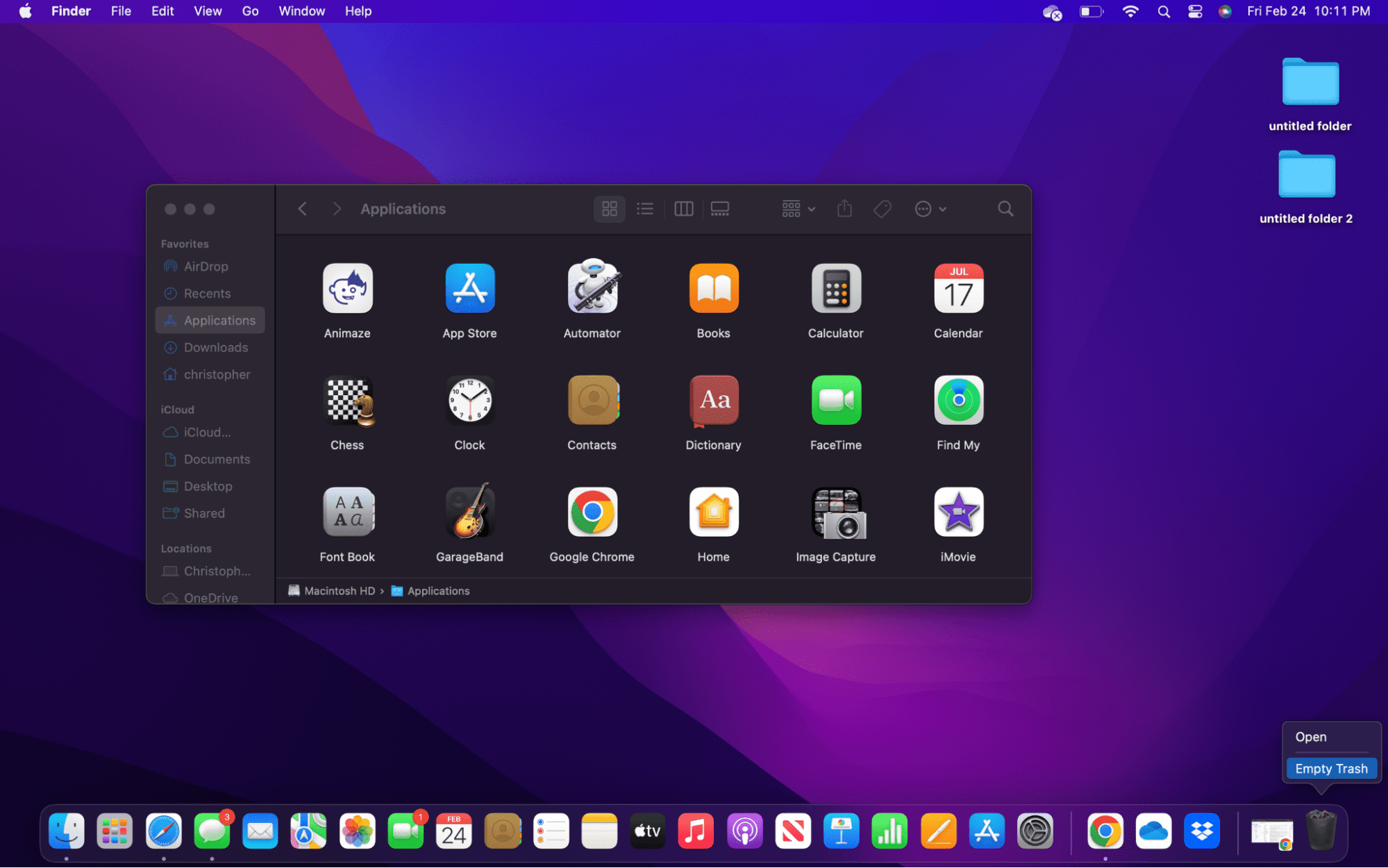Click the Share toolbar button

click(844, 208)
